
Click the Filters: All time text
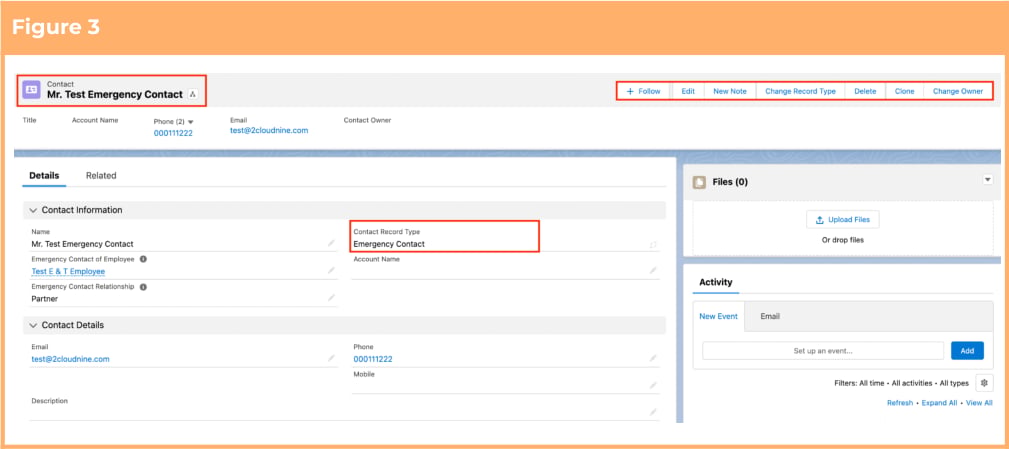(x=859, y=383)
